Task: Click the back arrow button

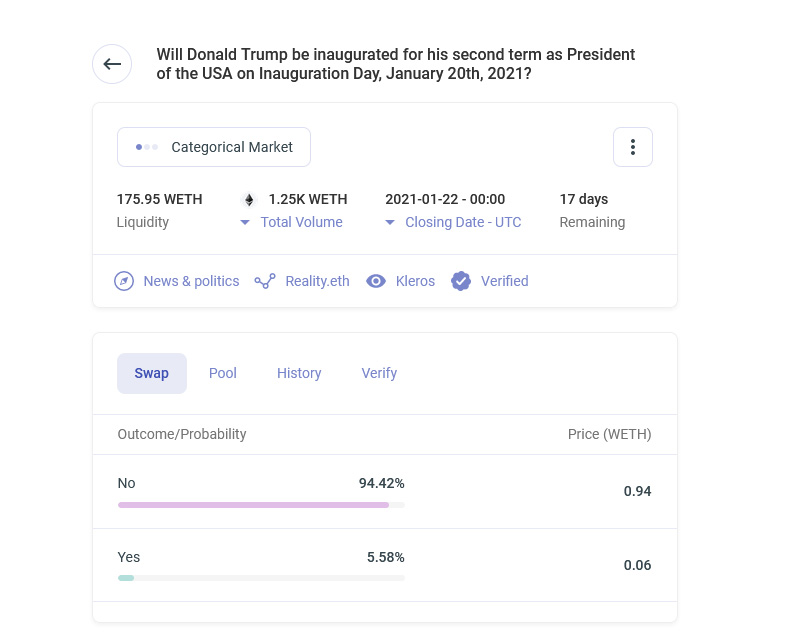Action: 112,64
